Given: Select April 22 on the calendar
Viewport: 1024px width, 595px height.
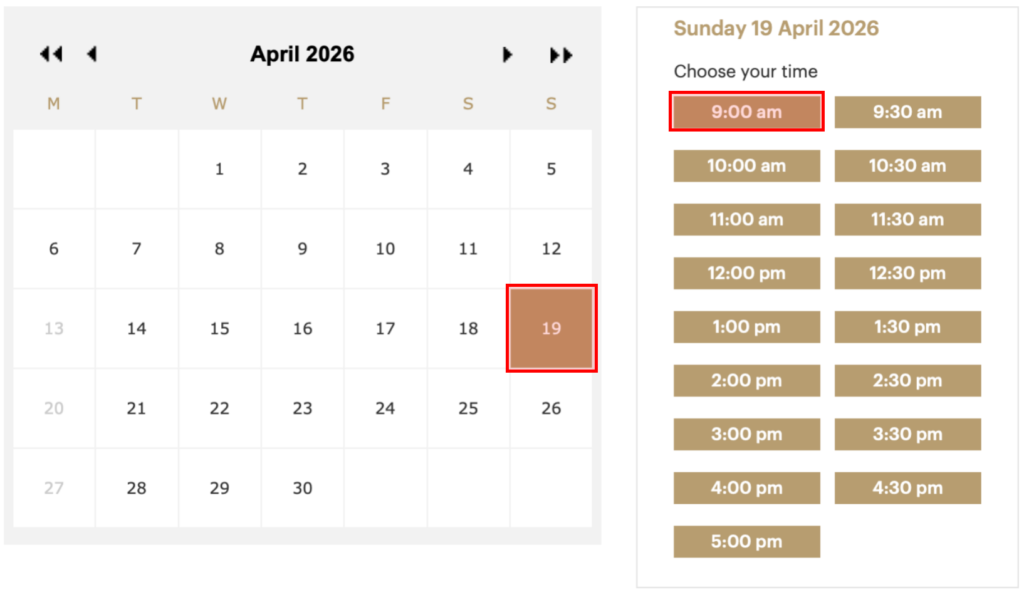Looking at the screenshot, I should pyautogui.click(x=220, y=409).
